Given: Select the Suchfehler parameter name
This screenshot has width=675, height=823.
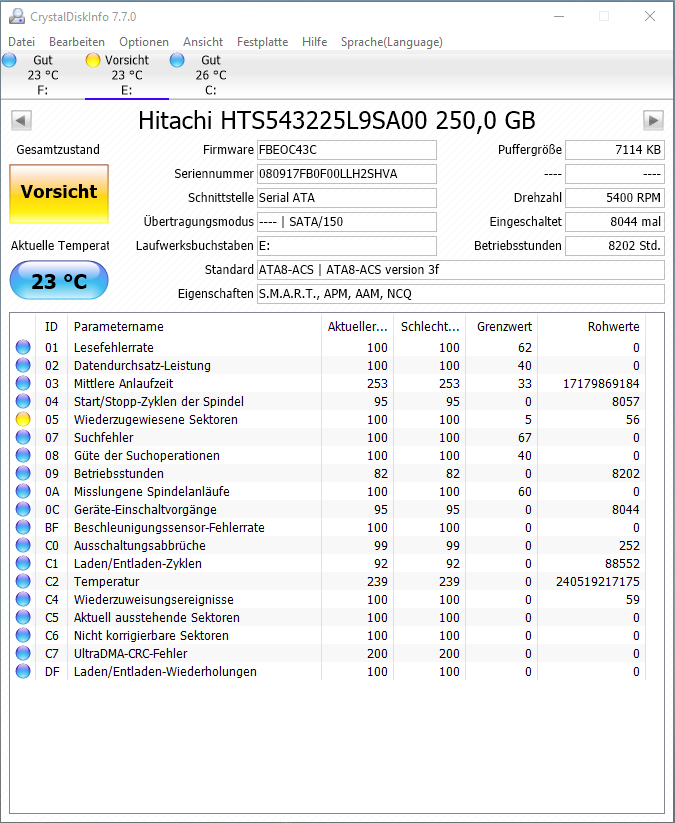Looking at the screenshot, I should 104,437.
